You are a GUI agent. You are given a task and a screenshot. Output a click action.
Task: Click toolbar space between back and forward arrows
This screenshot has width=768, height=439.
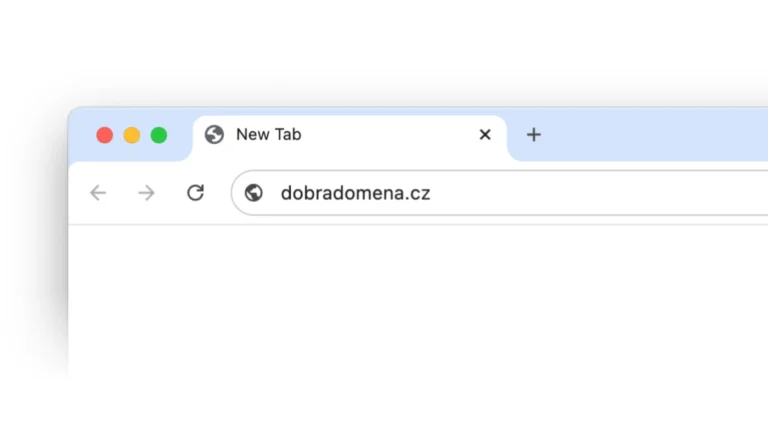(x=122, y=193)
